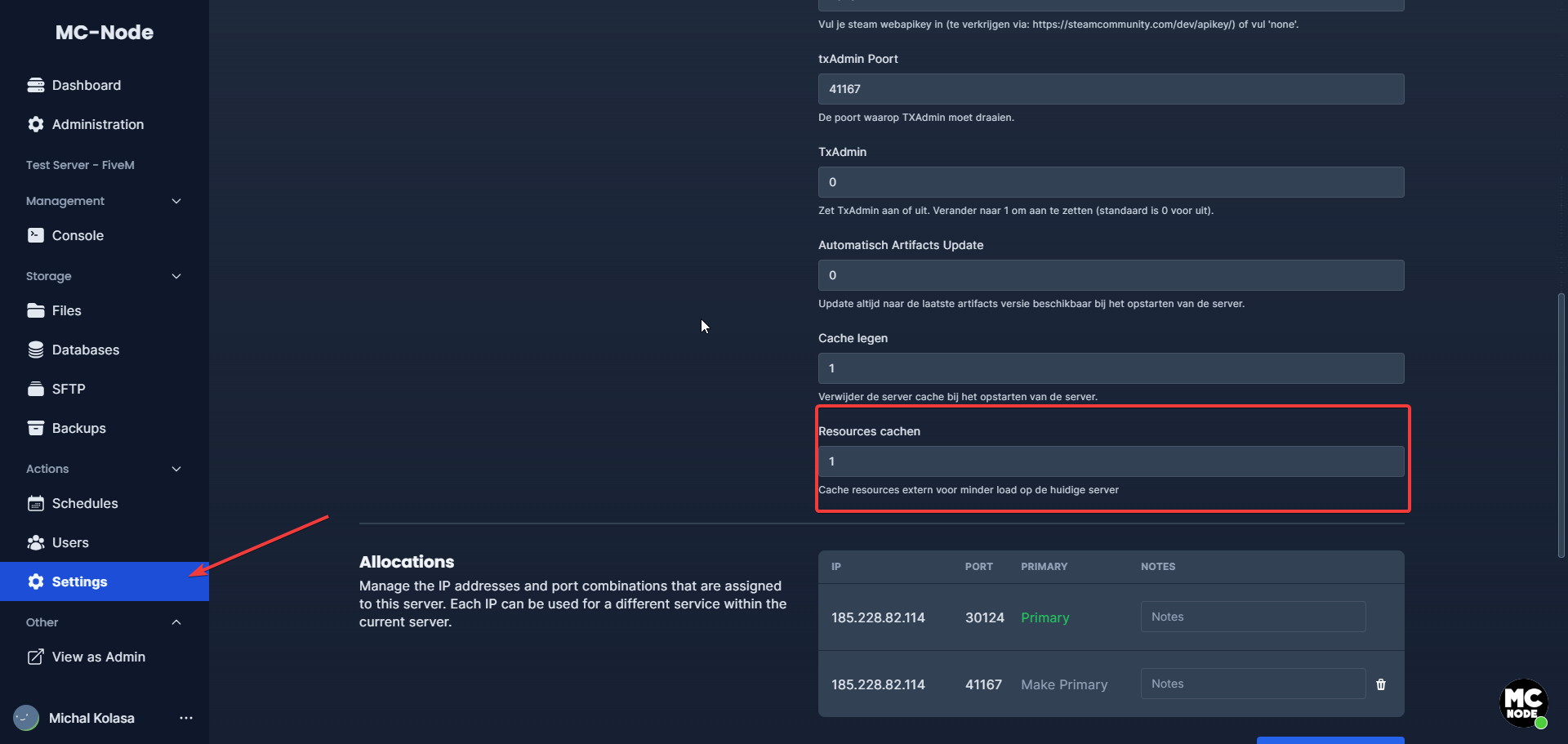Click the Allocations heading
Screen dimensions: 1568x744
coord(407,562)
